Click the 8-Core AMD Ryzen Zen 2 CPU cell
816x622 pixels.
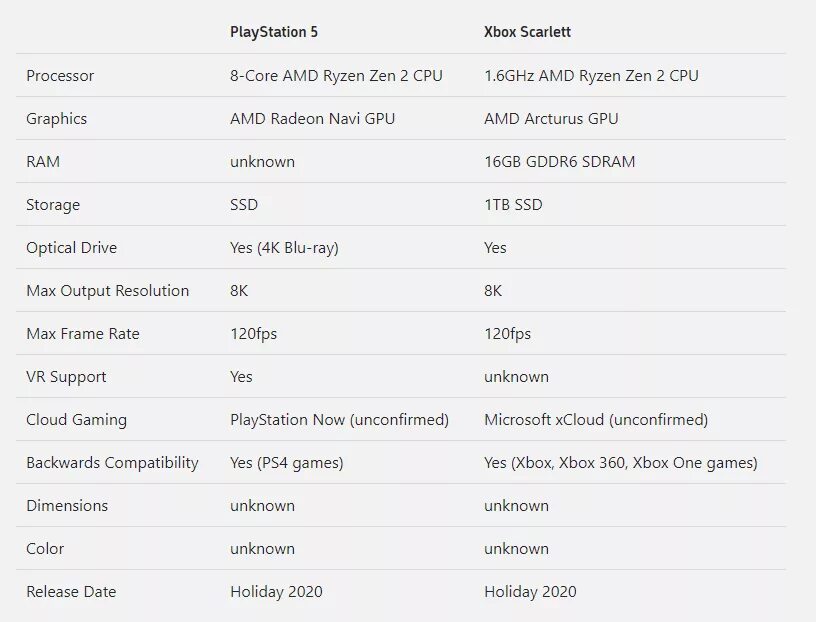(x=336, y=75)
